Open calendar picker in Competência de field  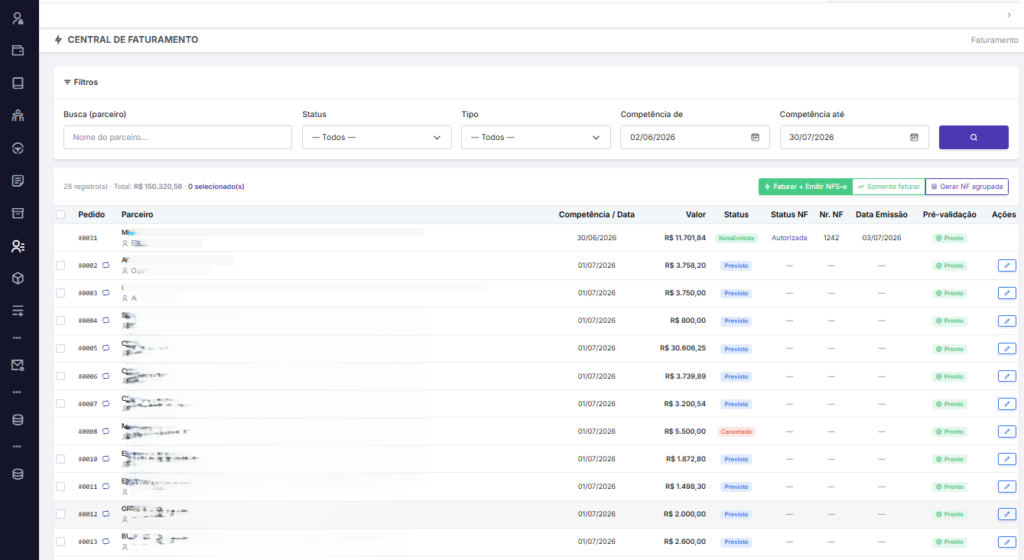755,137
